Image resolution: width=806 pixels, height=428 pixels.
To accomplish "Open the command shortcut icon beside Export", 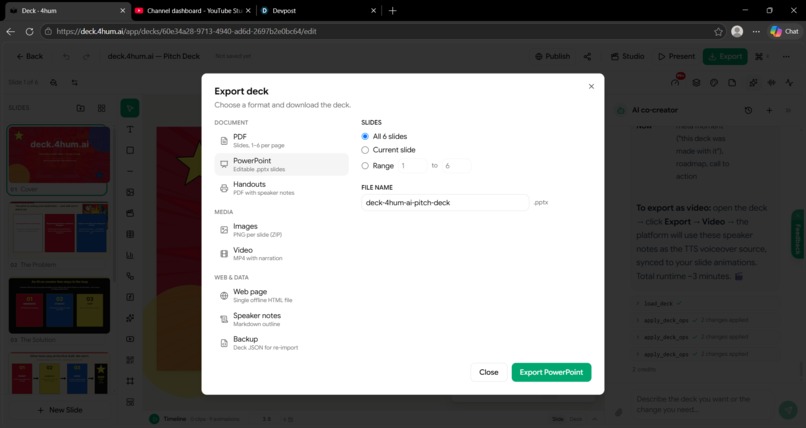I will (761, 57).
